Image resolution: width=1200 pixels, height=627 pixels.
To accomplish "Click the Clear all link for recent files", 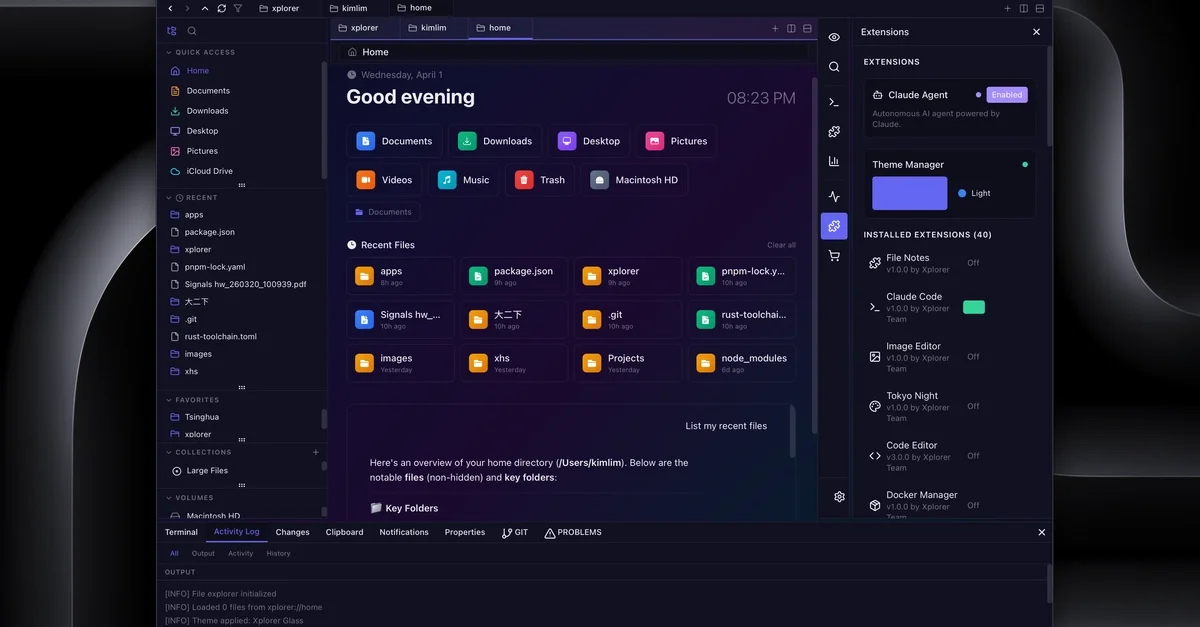I will pyautogui.click(x=781, y=245).
